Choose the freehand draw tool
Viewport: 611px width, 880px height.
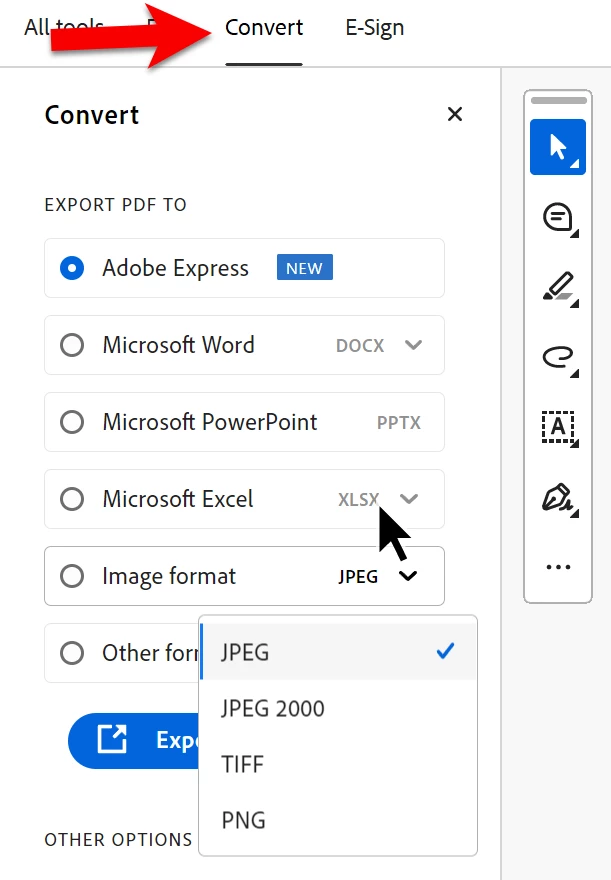(x=558, y=357)
